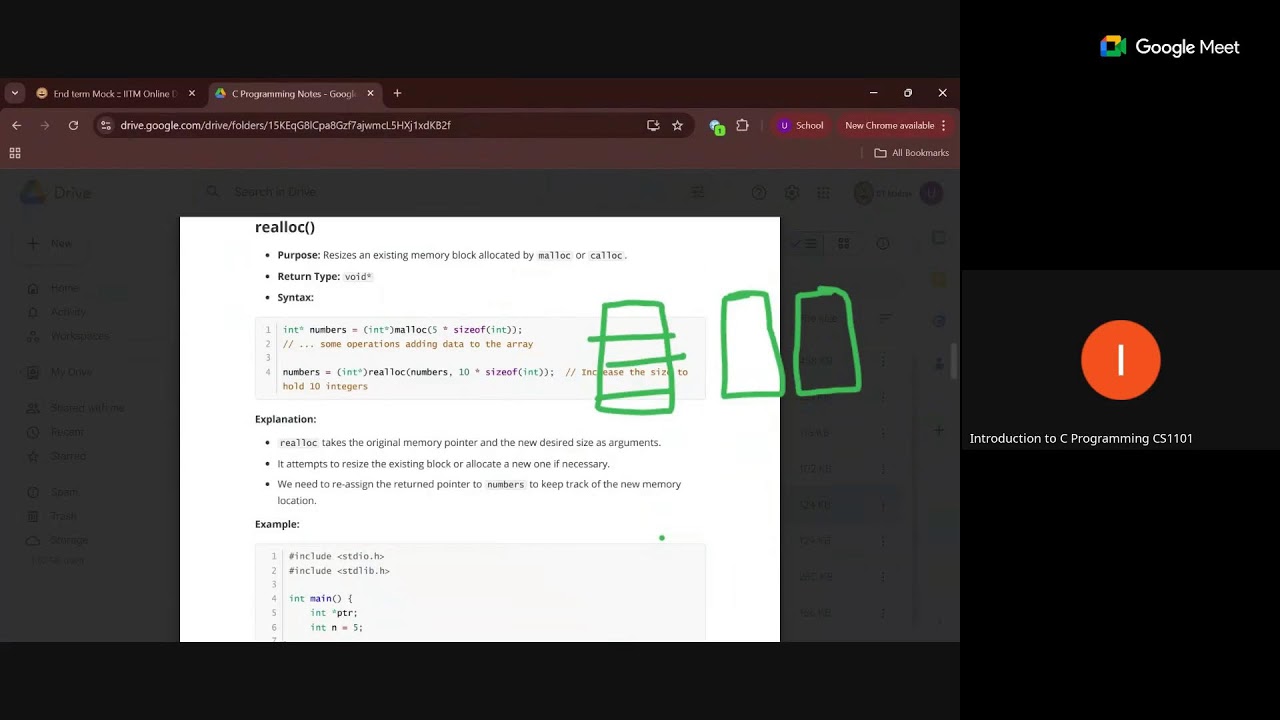Viewport: 1280px width, 720px height.
Task: Open the Extensions puzzle menu
Action: pyautogui.click(x=742, y=125)
